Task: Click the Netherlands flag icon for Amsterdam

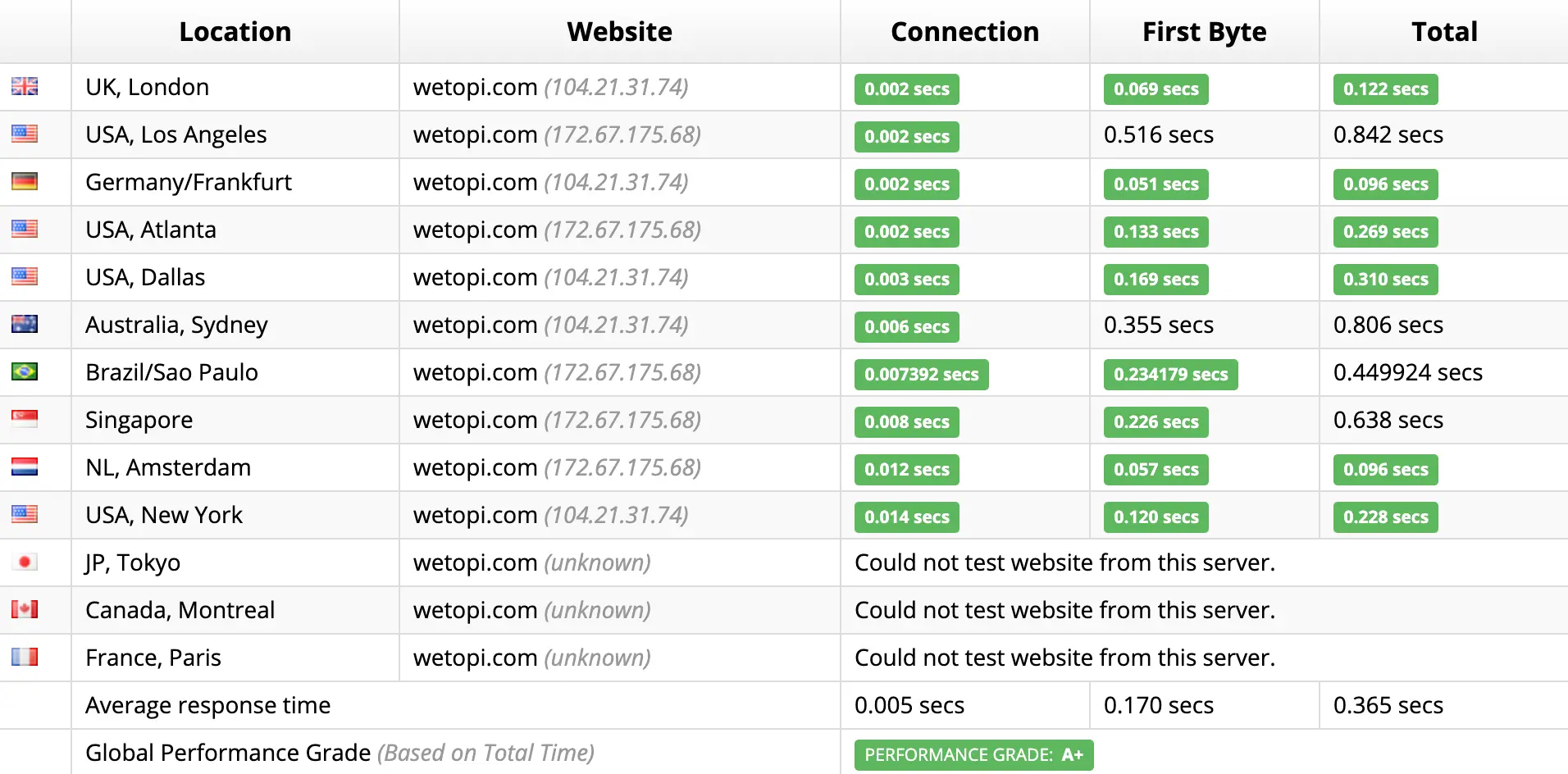Action: (x=25, y=467)
